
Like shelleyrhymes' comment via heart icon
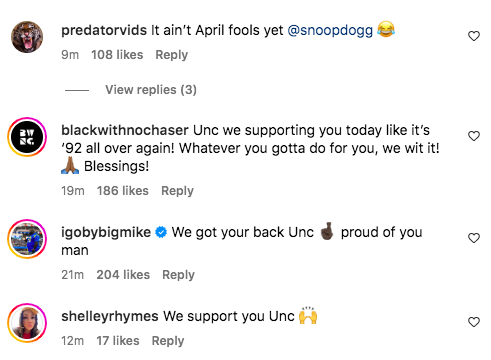tap(474, 322)
